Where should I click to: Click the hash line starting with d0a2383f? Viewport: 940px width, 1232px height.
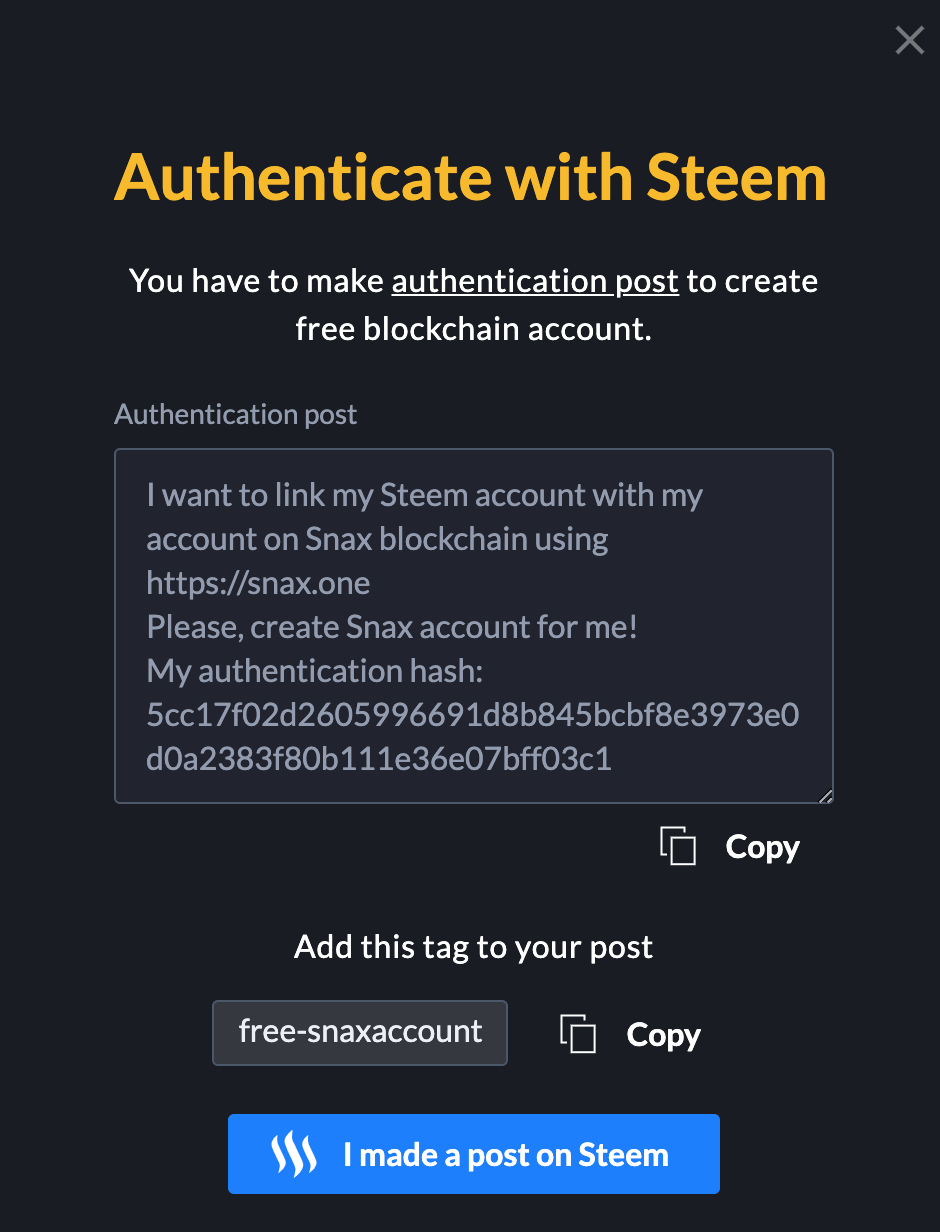click(378, 759)
